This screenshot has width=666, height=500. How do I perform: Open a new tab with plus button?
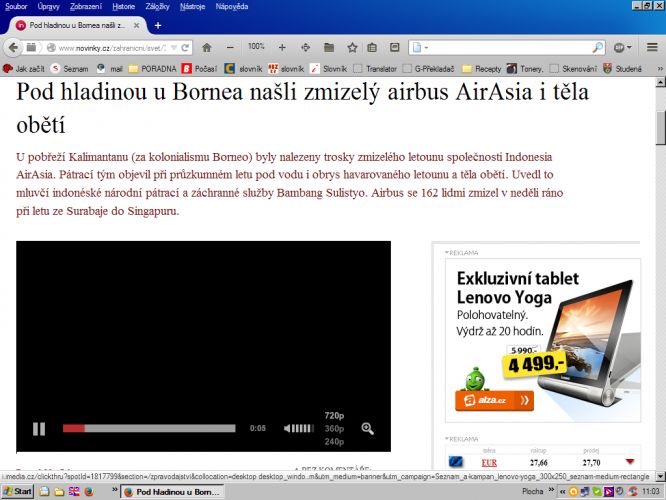[158, 25]
